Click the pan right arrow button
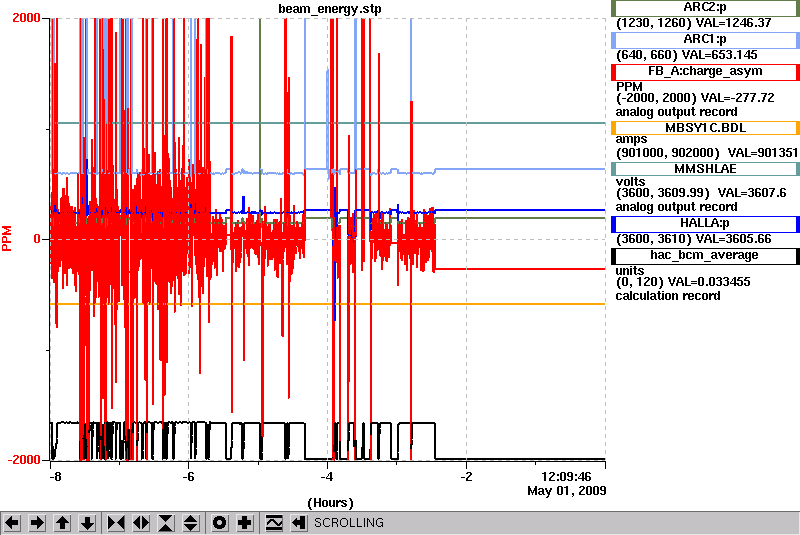This screenshot has height=535, width=800. [x=37, y=523]
